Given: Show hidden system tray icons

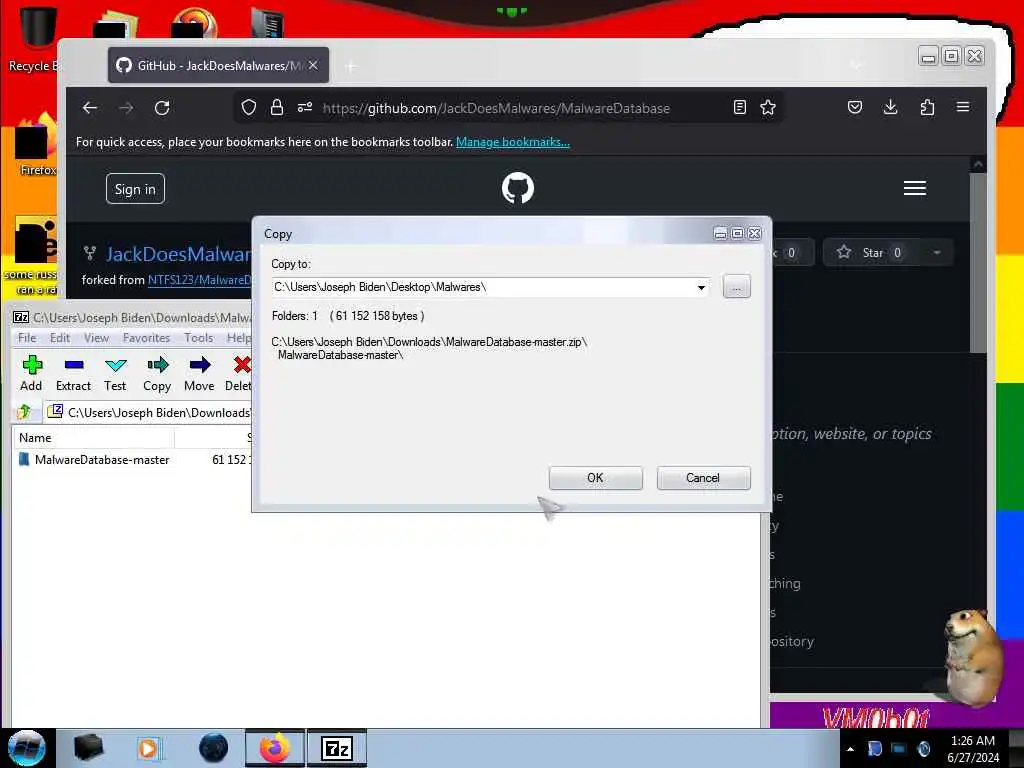Looking at the screenshot, I should pos(850,749).
